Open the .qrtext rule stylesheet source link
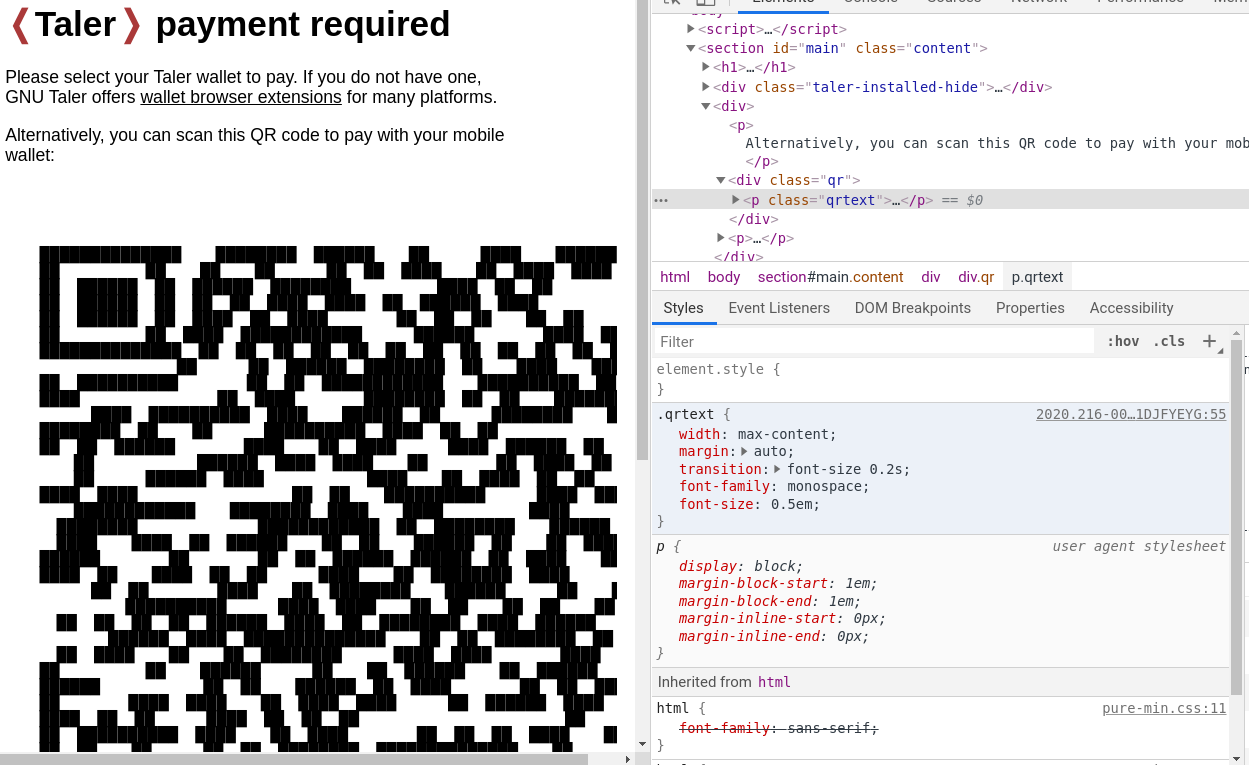The image size is (1249, 765). point(1130,414)
